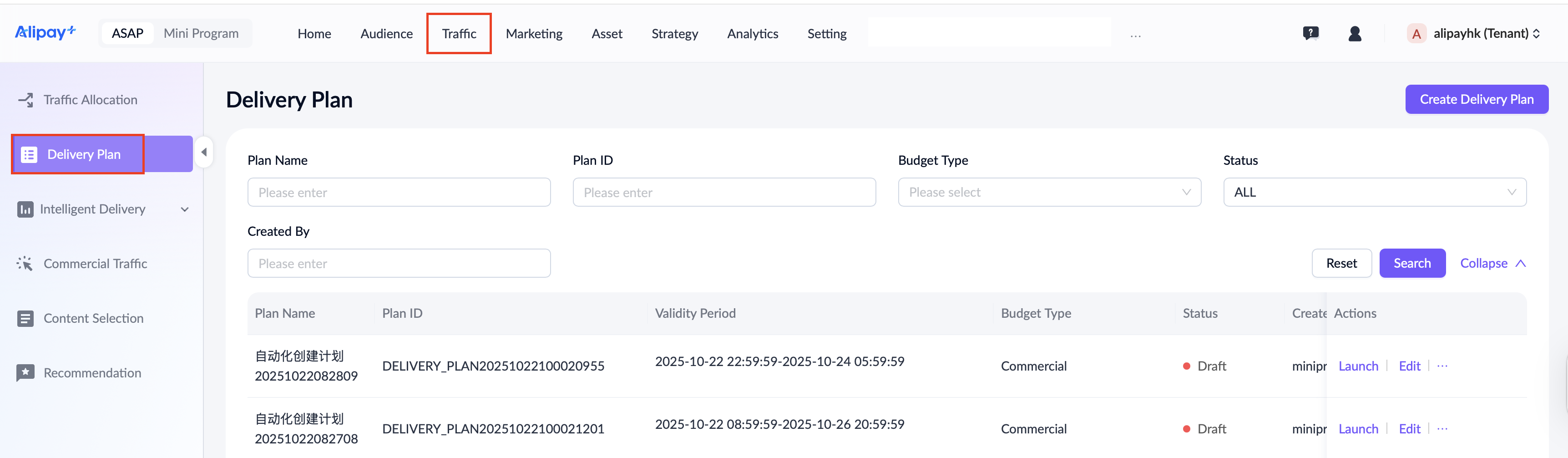Click the Intelligent Delivery chart icon
1568x458 pixels.
[x=25, y=209]
